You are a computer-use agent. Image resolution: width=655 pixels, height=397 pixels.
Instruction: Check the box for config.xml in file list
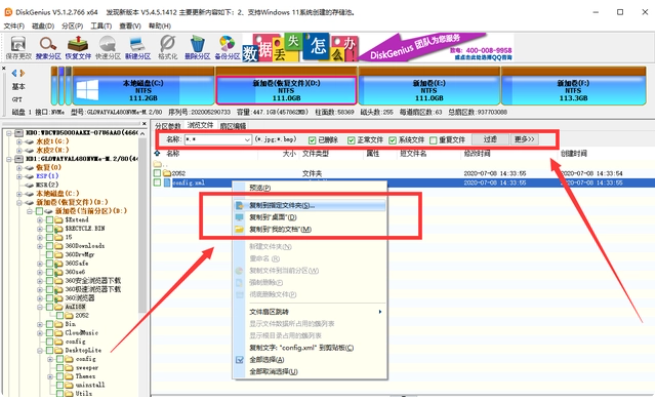click(157, 183)
